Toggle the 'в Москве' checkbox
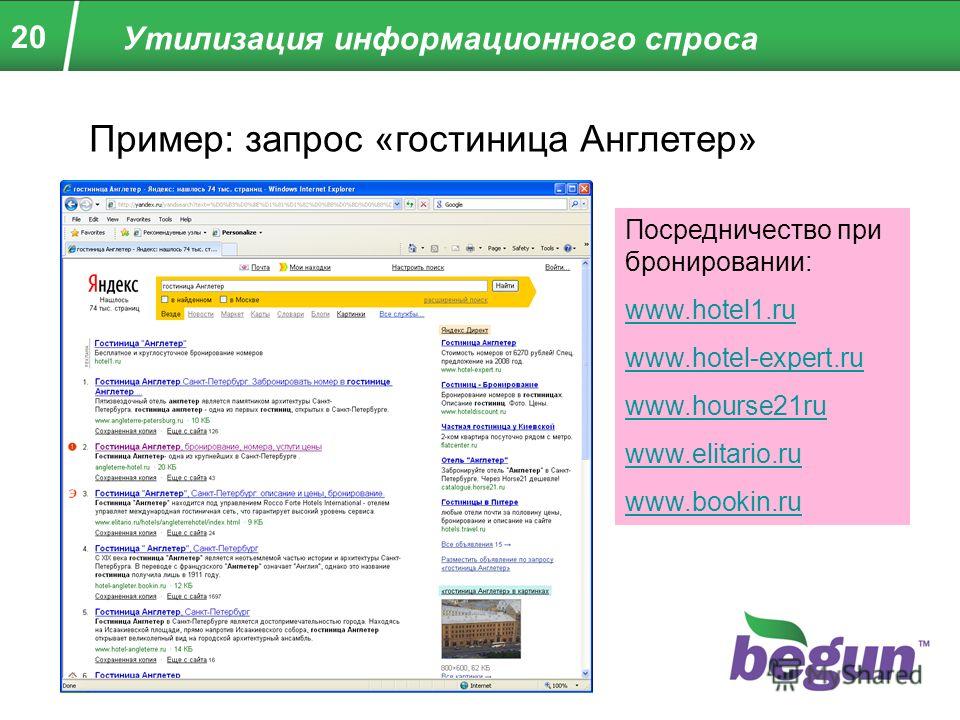The width and height of the screenshot is (960, 720). 223,300
